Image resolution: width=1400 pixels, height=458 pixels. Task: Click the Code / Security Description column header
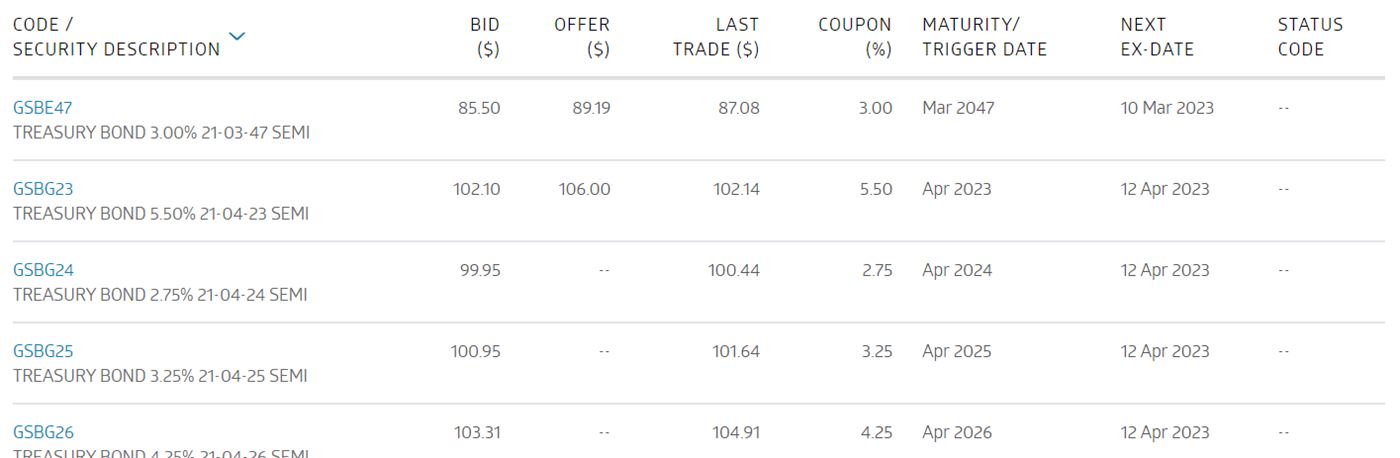[116, 37]
